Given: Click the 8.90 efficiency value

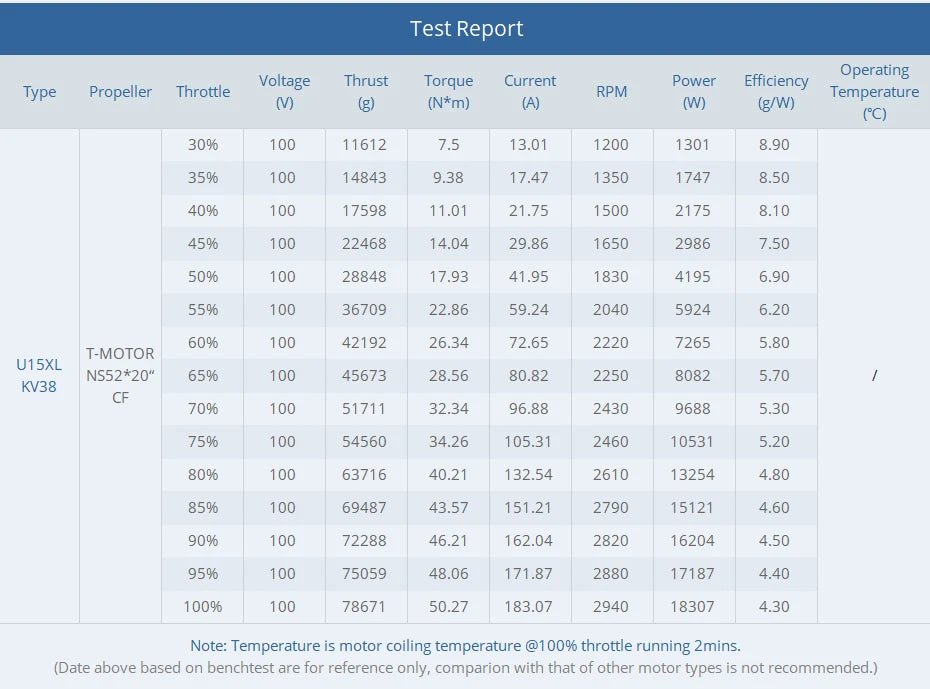Looking at the screenshot, I should pyautogui.click(x=774, y=145).
